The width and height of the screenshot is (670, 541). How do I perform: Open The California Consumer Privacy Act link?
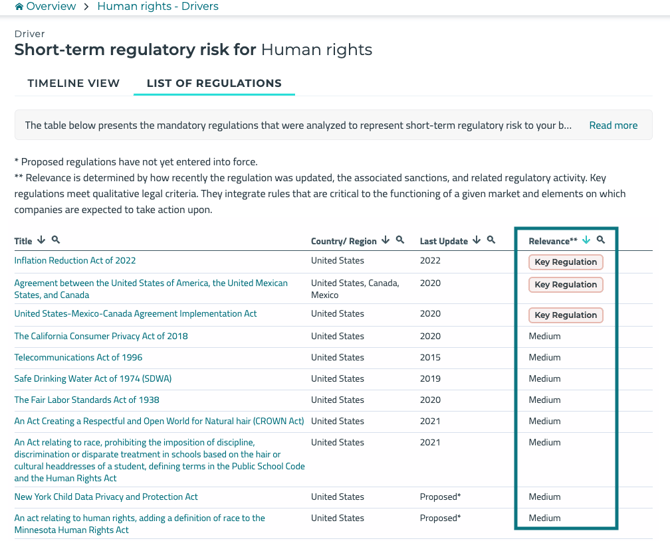pos(101,336)
